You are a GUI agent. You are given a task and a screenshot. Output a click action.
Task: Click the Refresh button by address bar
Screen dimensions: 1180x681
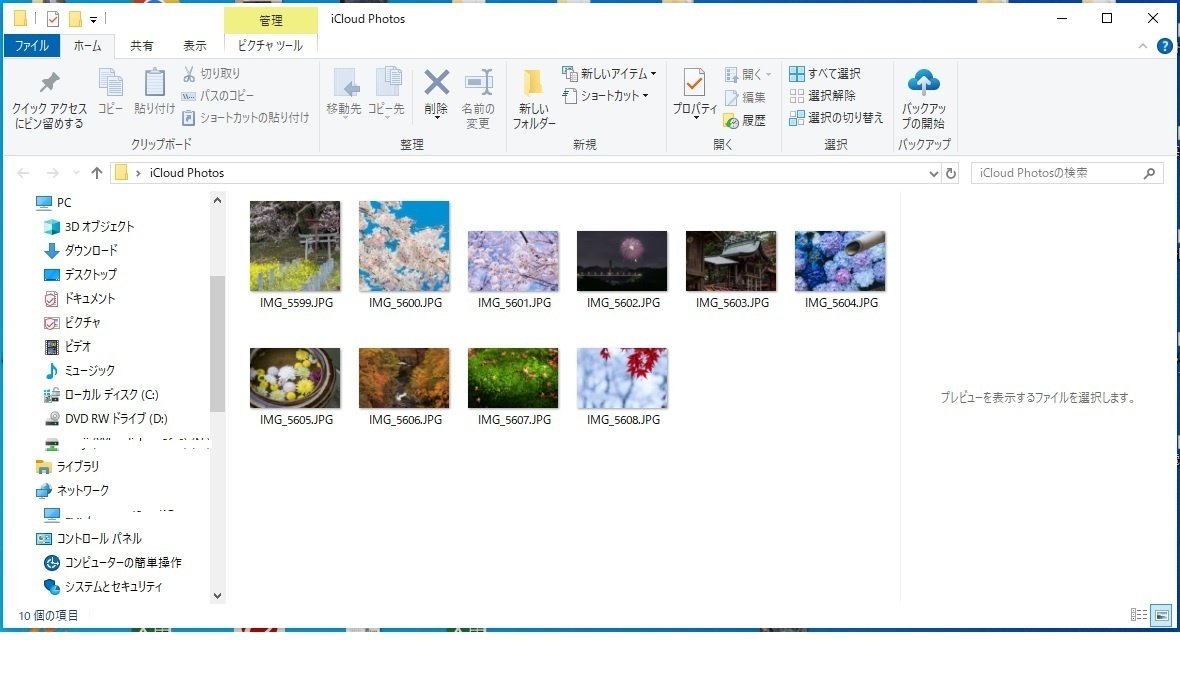click(950, 173)
